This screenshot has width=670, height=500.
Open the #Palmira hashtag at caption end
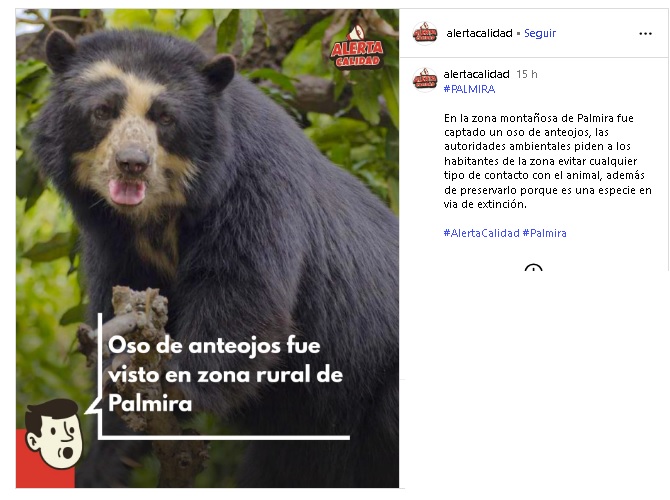pyautogui.click(x=544, y=233)
